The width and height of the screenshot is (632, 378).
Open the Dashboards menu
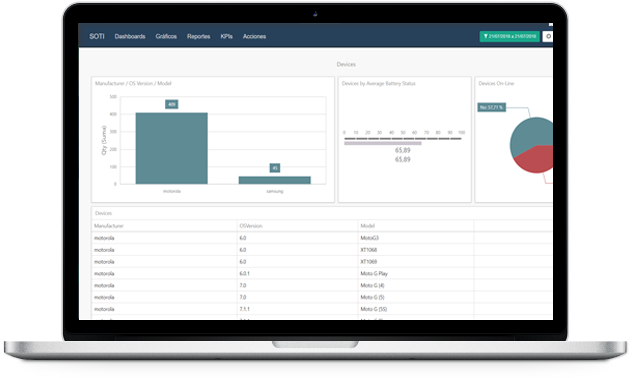(x=130, y=36)
